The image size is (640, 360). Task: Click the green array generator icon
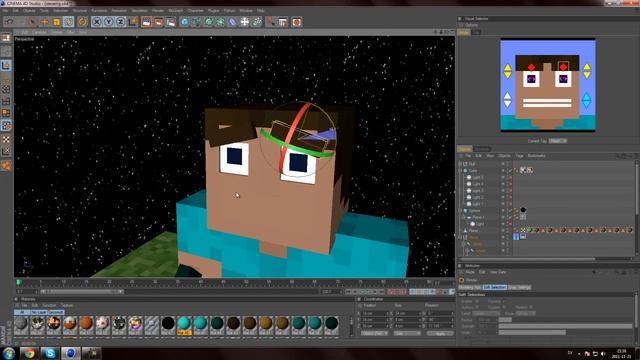[220, 22]
